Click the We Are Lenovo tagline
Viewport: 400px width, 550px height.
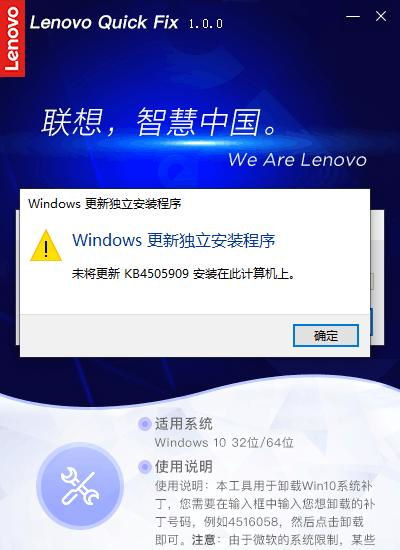(x=298, y=160)
